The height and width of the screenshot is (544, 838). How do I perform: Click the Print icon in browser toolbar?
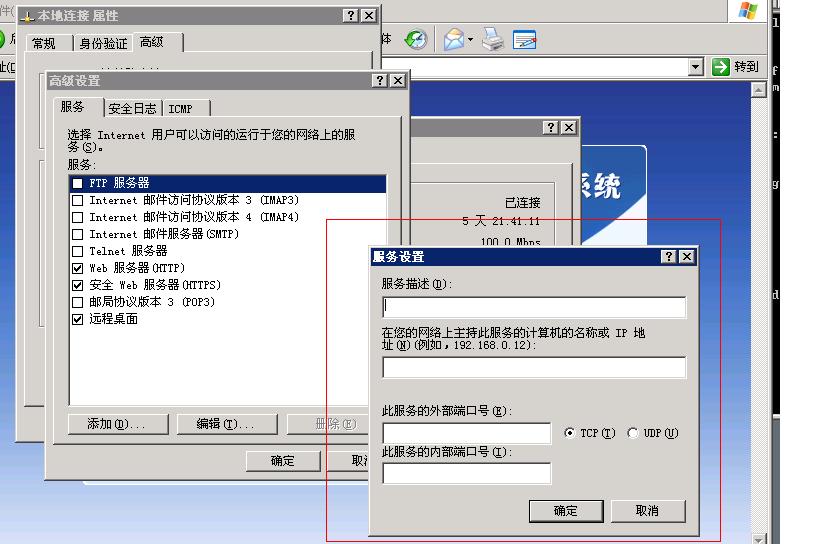coord(492,40)
